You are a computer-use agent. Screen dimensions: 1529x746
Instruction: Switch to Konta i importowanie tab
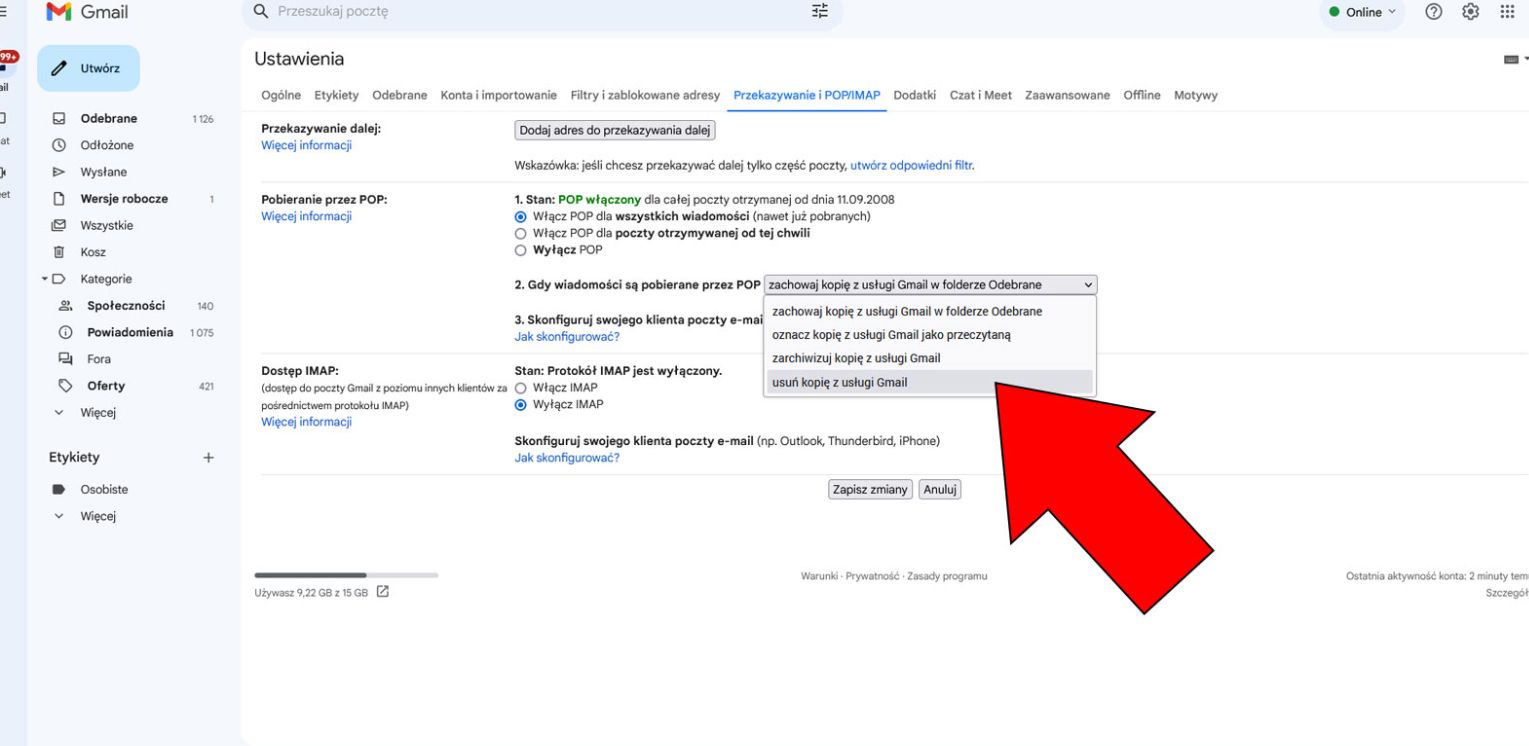coord(499,95)
